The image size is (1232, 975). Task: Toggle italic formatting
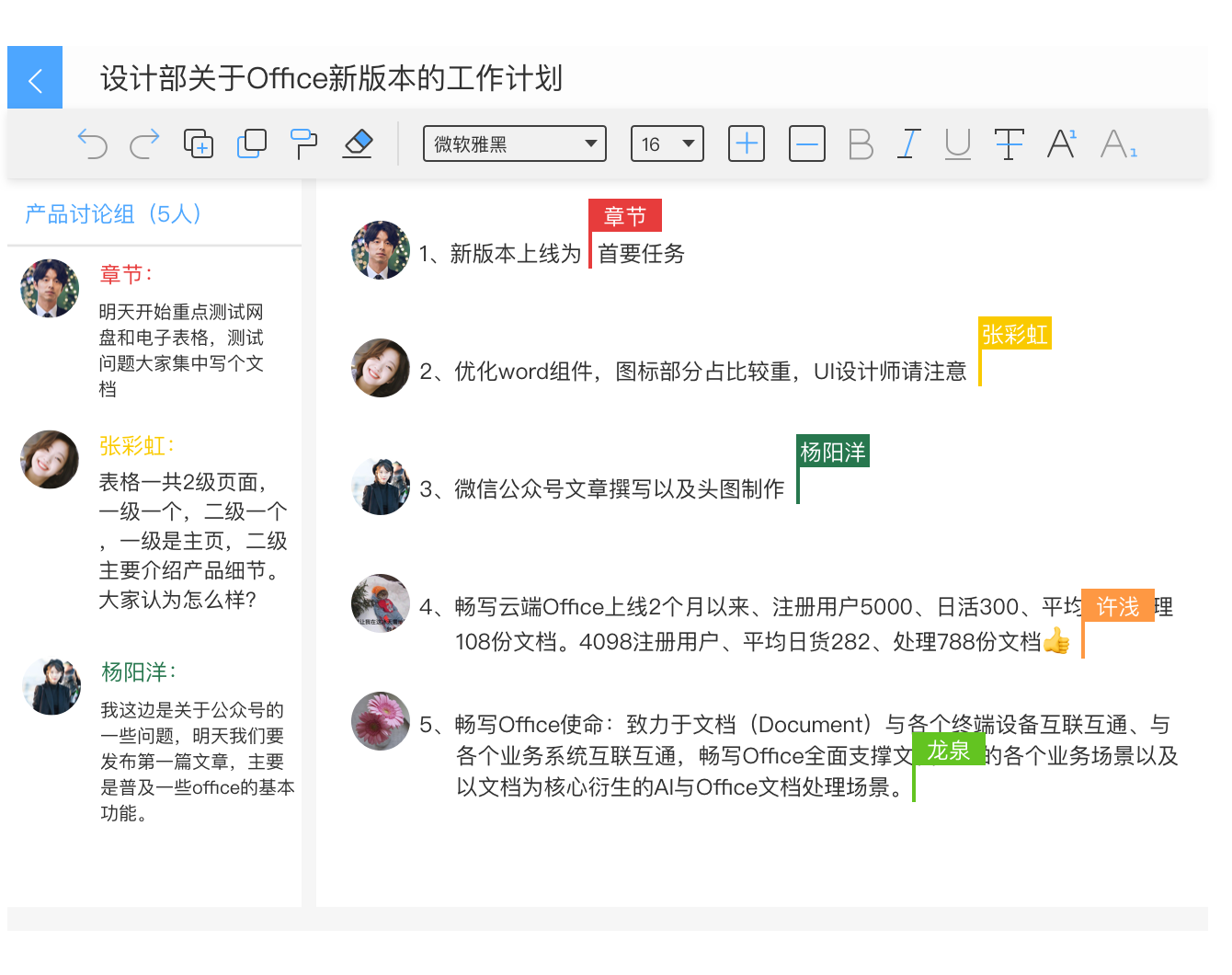click(x=909, y=144)
